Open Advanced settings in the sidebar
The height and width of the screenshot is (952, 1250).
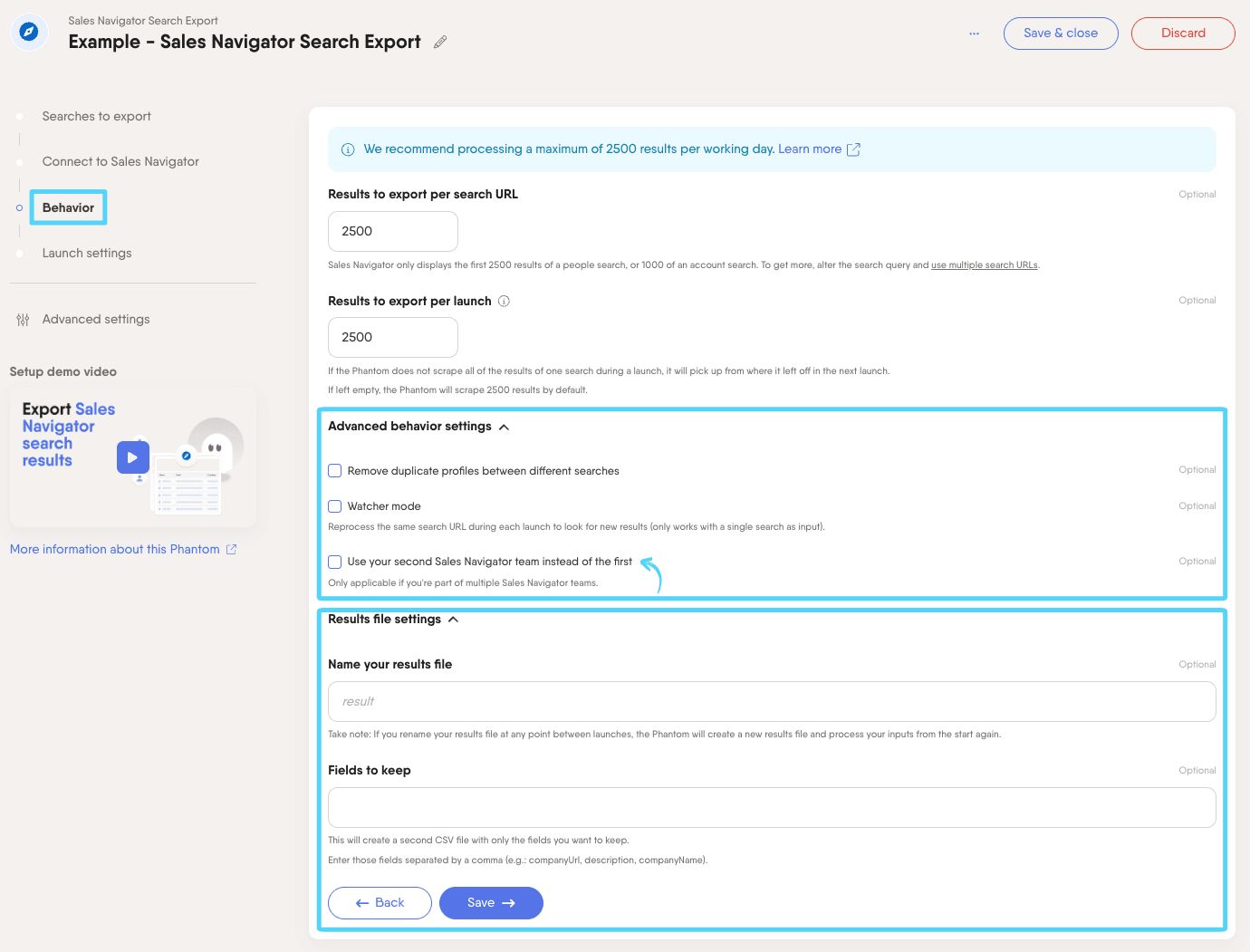(96, 319)
